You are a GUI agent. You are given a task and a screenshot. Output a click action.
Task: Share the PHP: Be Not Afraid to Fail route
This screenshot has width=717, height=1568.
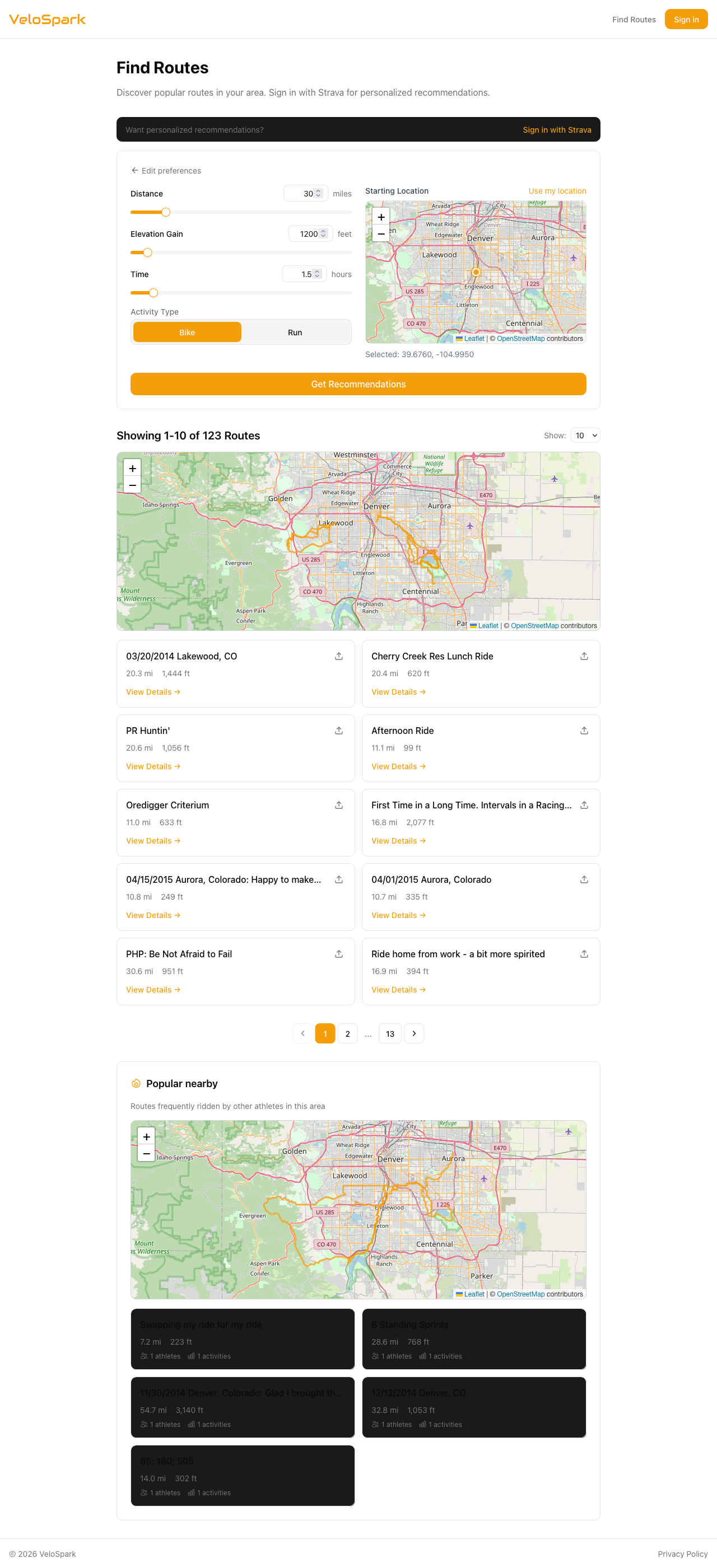point(339,954)
